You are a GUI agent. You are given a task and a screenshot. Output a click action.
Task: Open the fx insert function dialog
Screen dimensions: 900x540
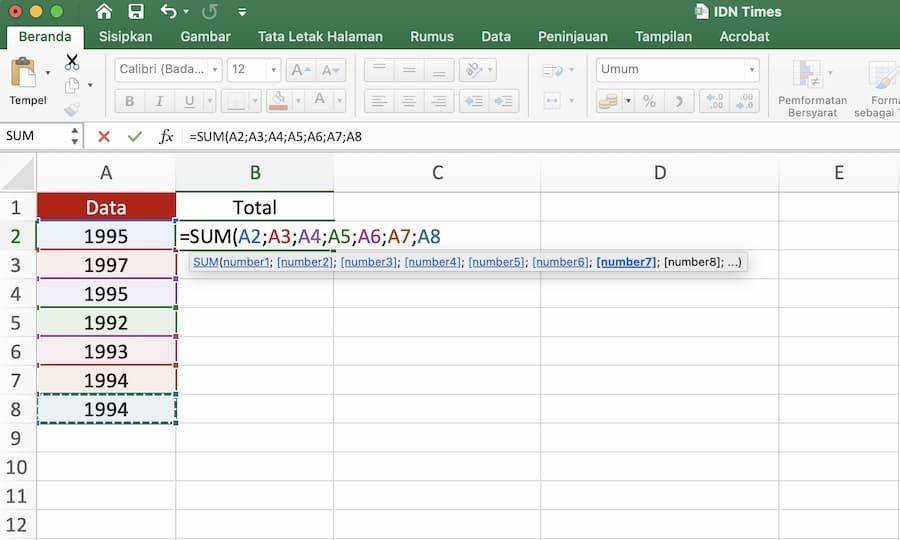pos(166,137)
